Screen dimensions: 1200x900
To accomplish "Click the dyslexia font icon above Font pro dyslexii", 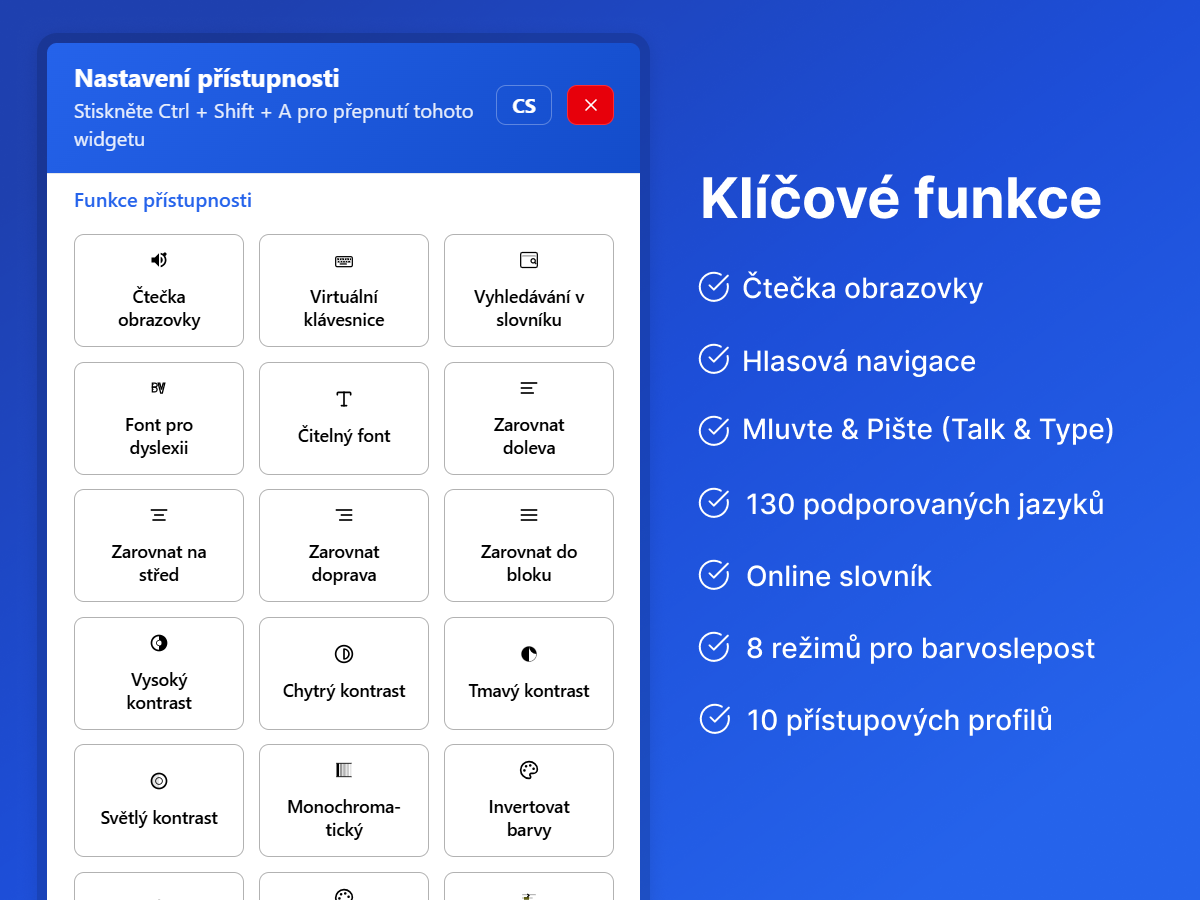I will [x=159, y=388].
